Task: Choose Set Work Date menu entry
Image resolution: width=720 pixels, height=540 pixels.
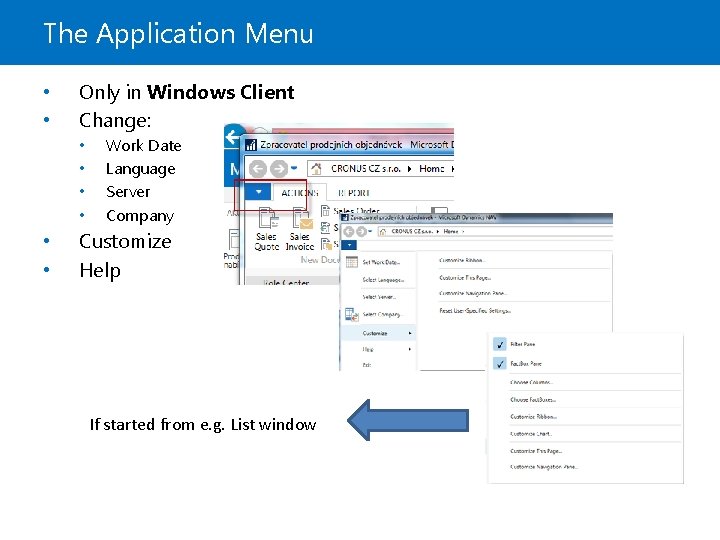Action: pos(381,262)
